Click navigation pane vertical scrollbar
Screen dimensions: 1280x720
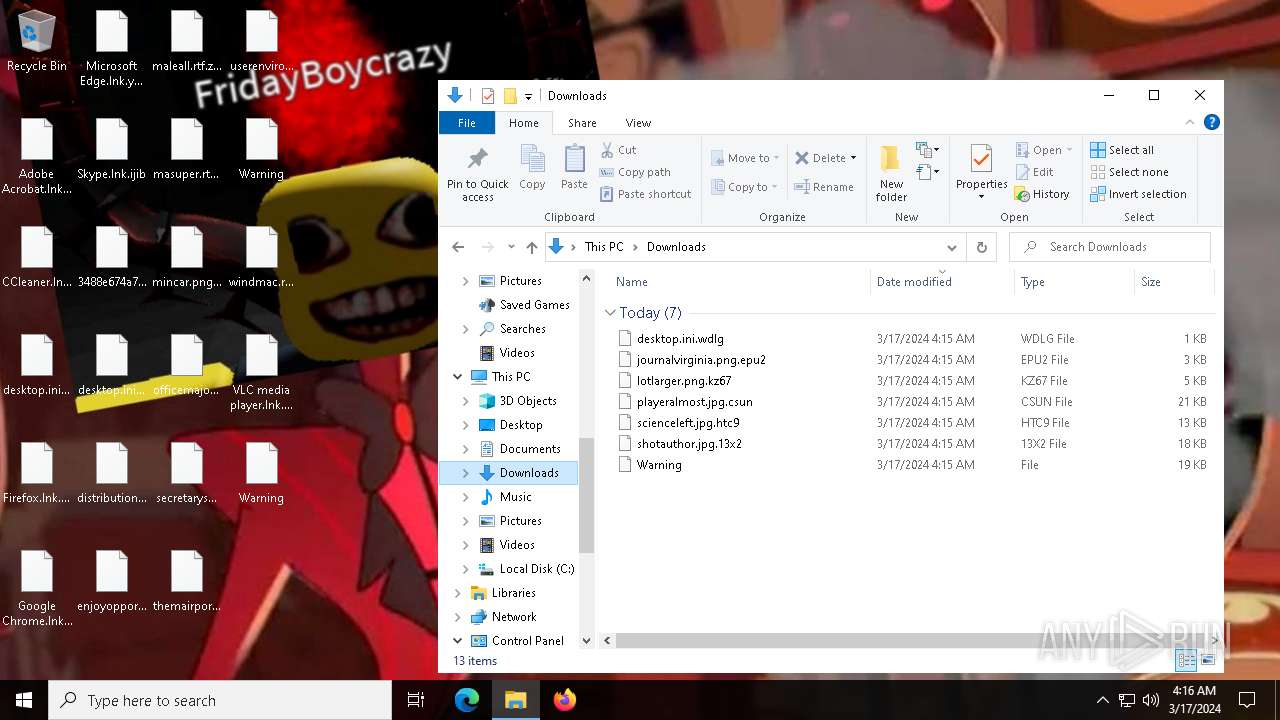(586, 496)
